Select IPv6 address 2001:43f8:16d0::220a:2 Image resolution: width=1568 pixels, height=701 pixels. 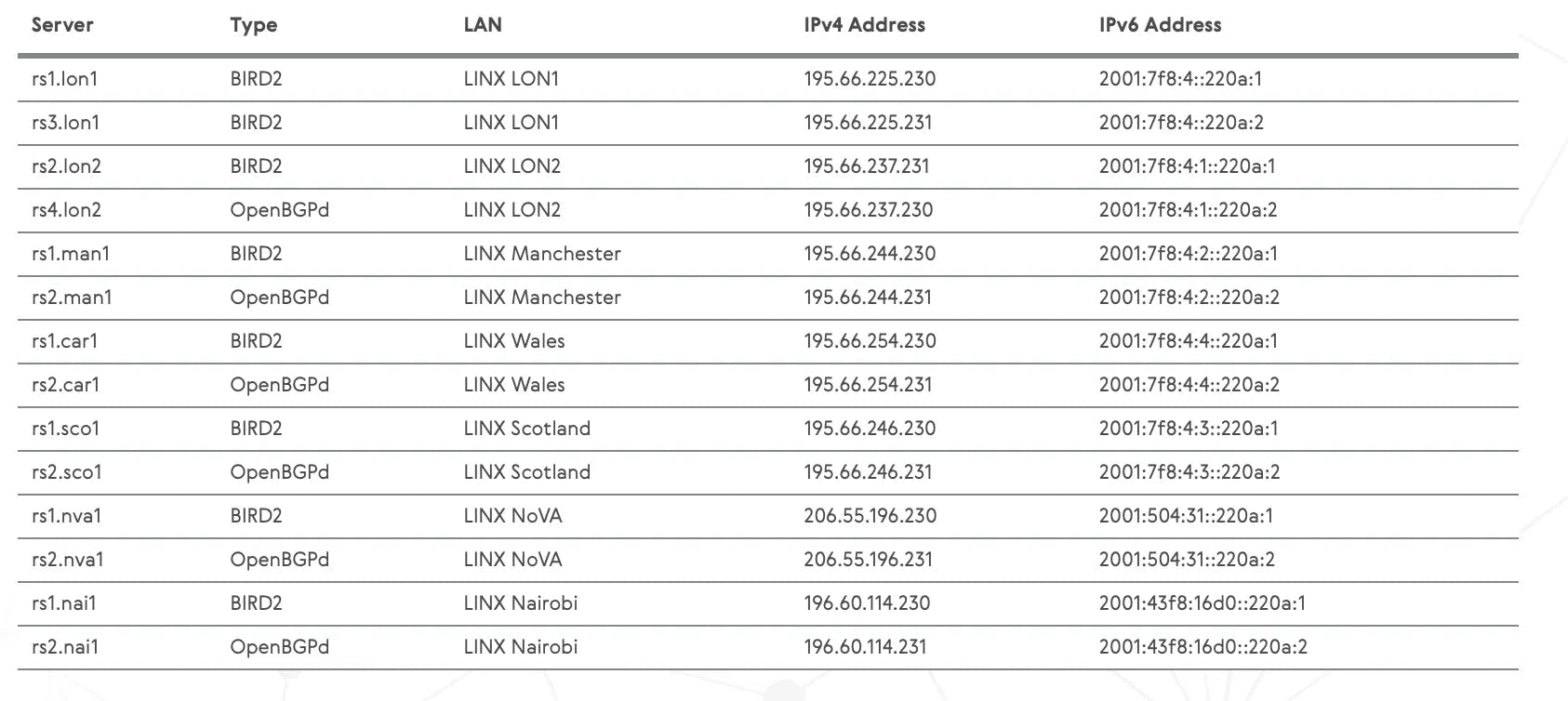pyautogui.click(x=1203, y=647)
